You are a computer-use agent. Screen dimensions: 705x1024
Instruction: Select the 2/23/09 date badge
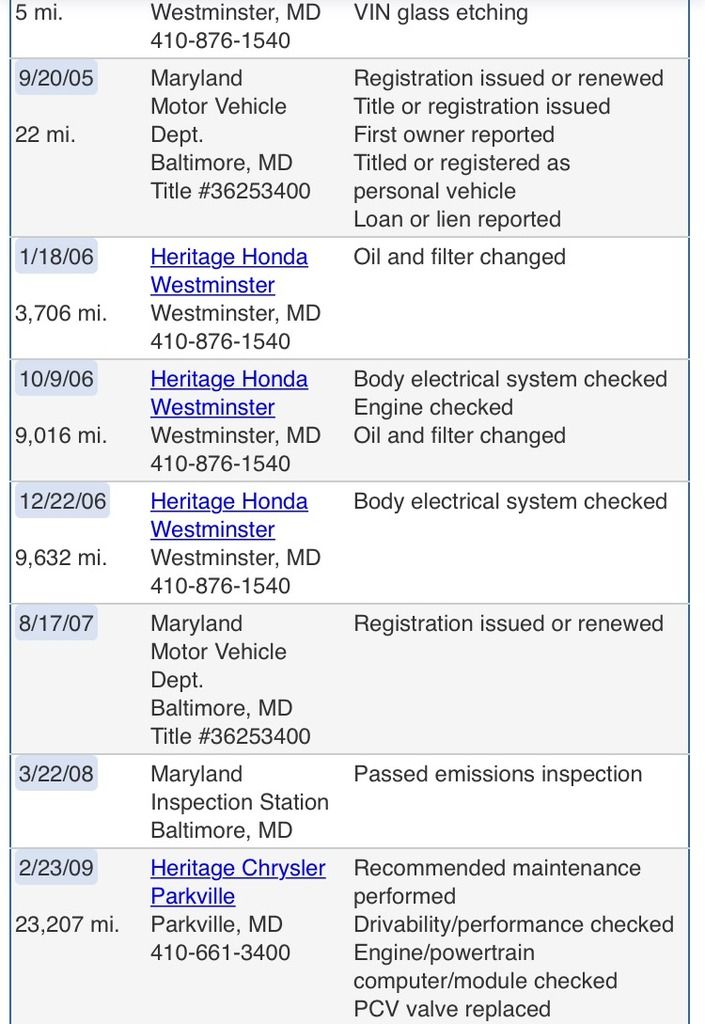[x=56, y=868]
